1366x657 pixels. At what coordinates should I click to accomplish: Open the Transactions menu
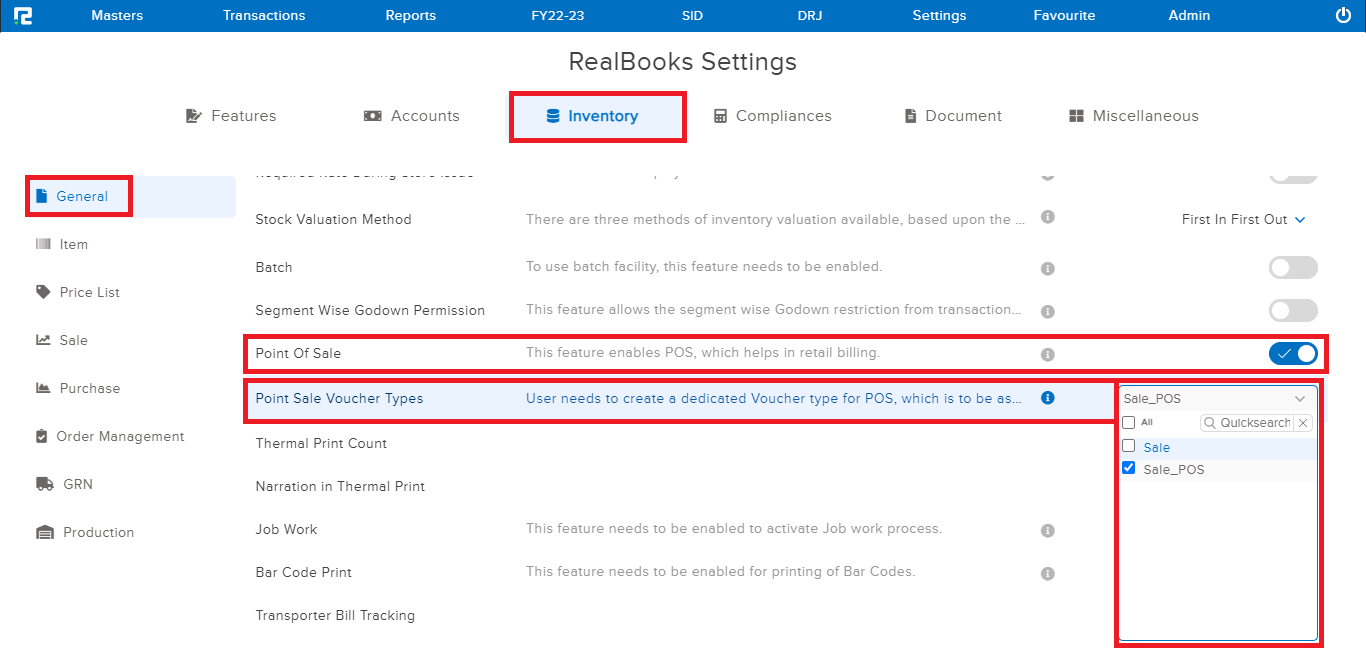[x=264, y=16]
